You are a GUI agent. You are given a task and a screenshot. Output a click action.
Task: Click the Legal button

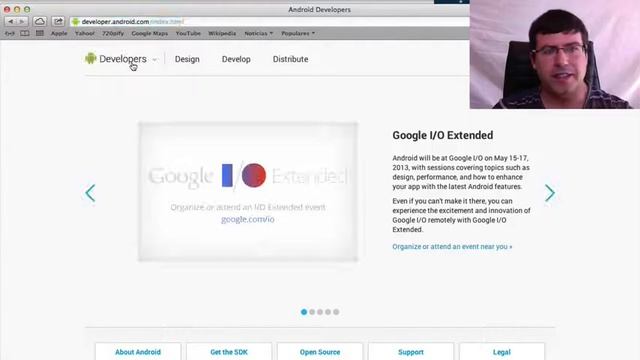[502, 351]
